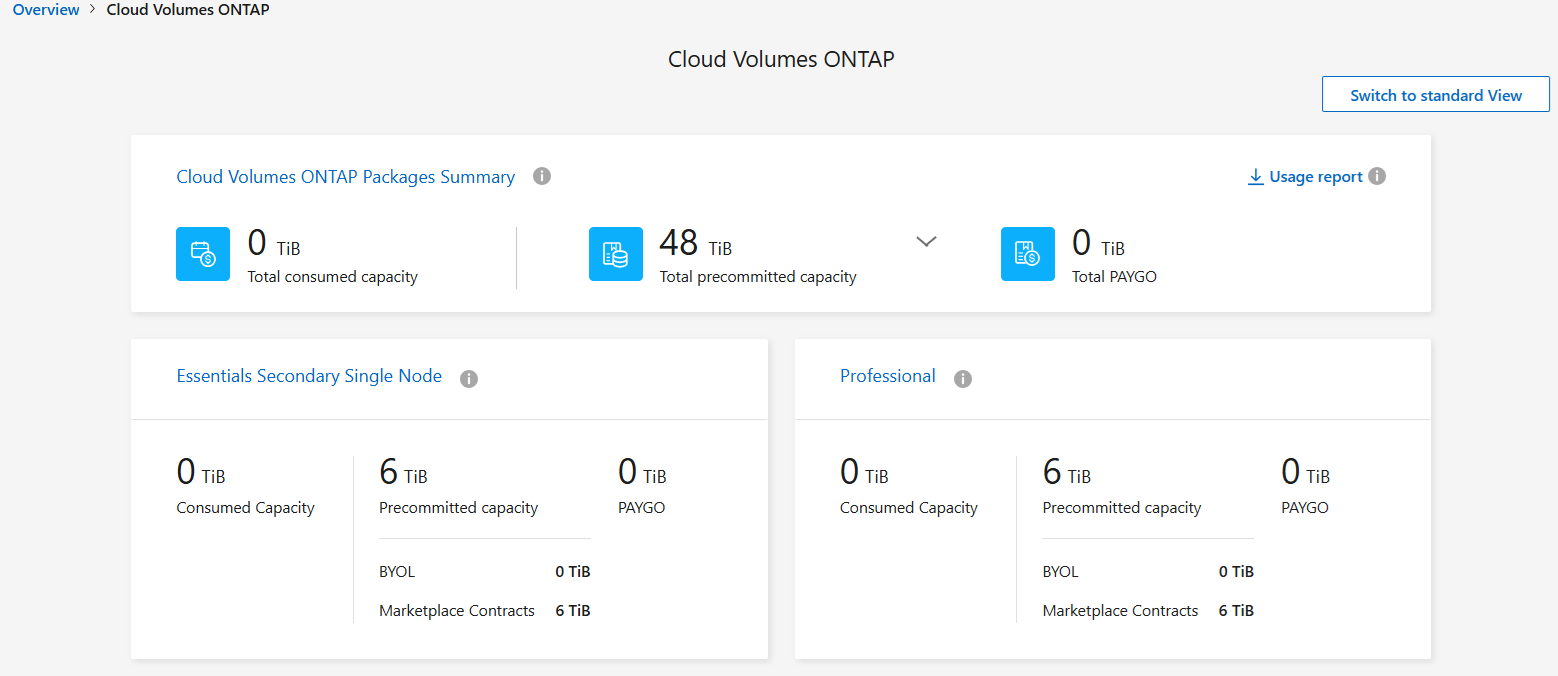
Task: Click the Total precommitted capacity icon
Action: point(615,254)
